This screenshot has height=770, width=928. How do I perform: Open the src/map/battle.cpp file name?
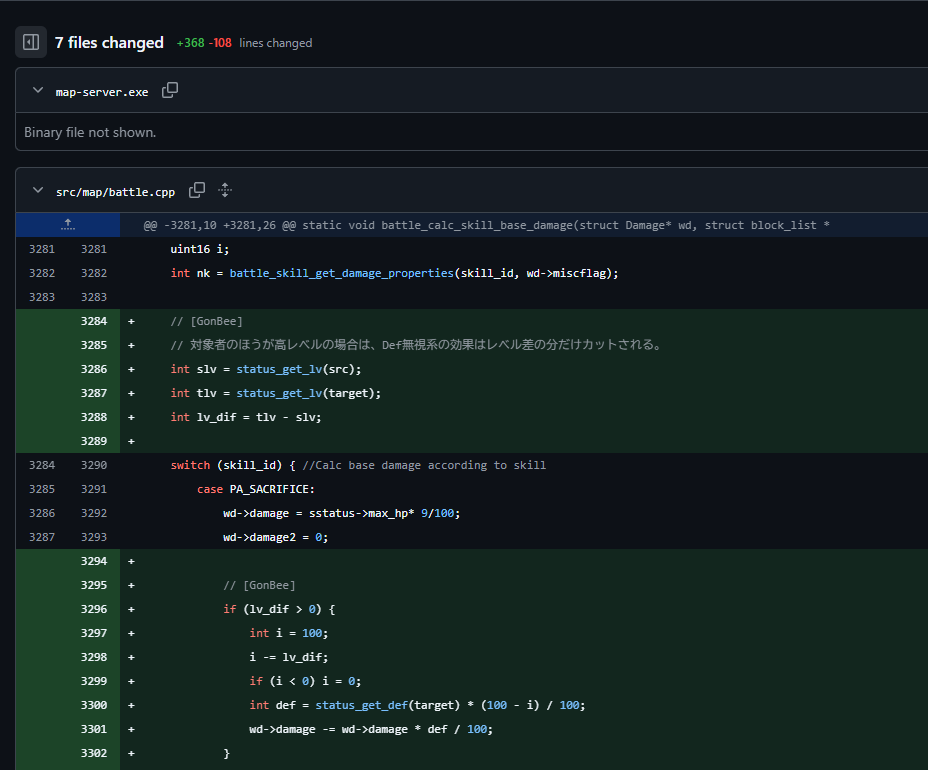116,191
